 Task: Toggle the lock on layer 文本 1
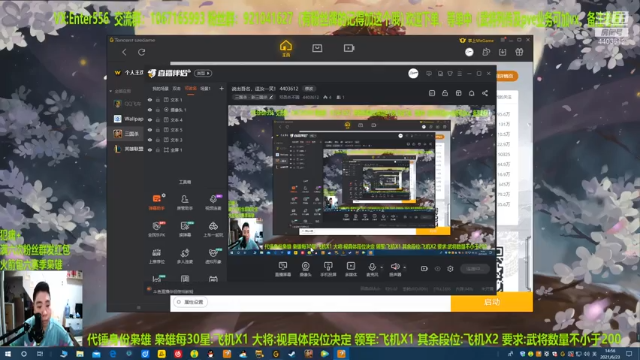coord(158,100)
